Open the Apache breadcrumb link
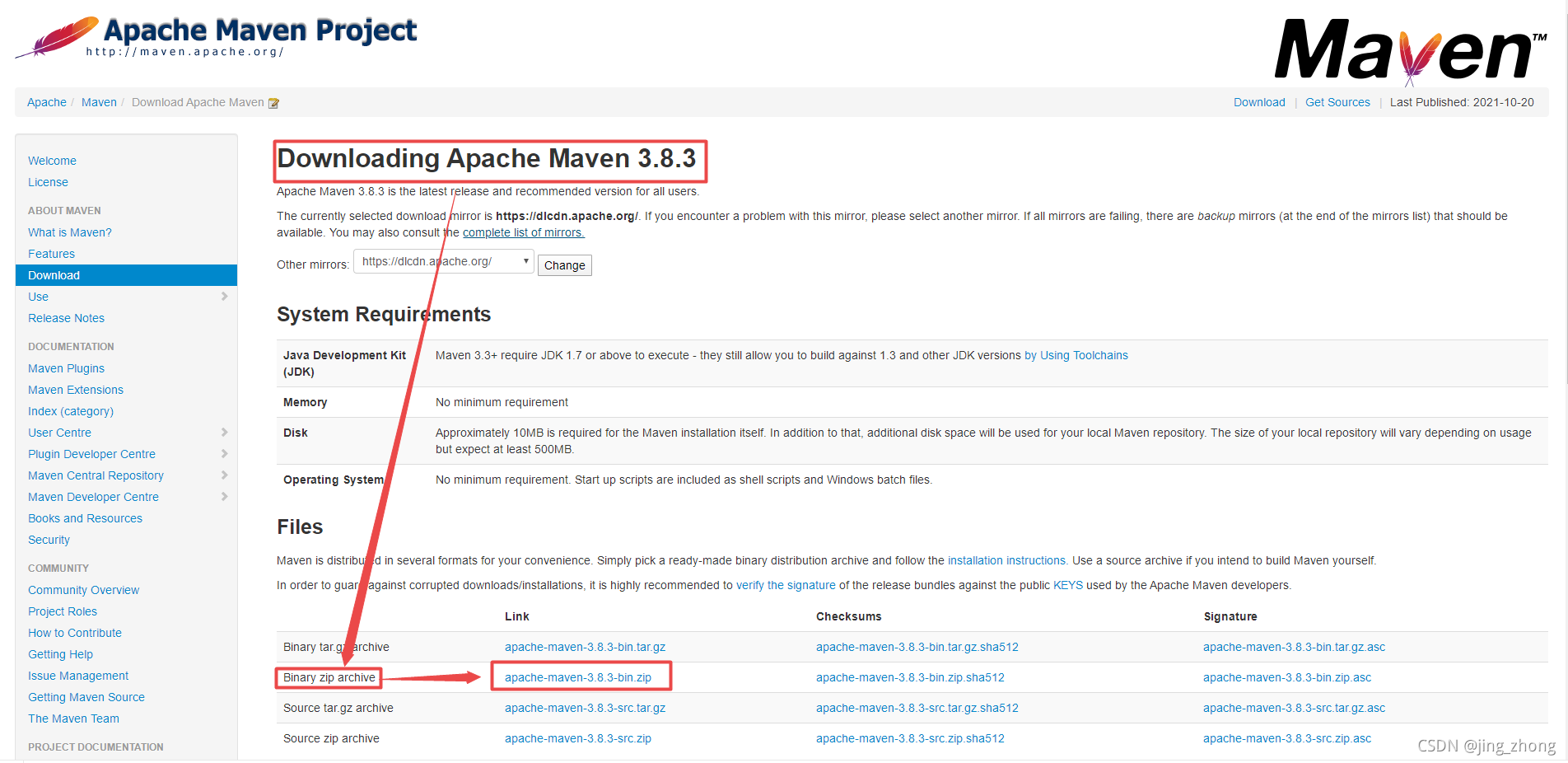1568x763 pixels. (47, 102)
